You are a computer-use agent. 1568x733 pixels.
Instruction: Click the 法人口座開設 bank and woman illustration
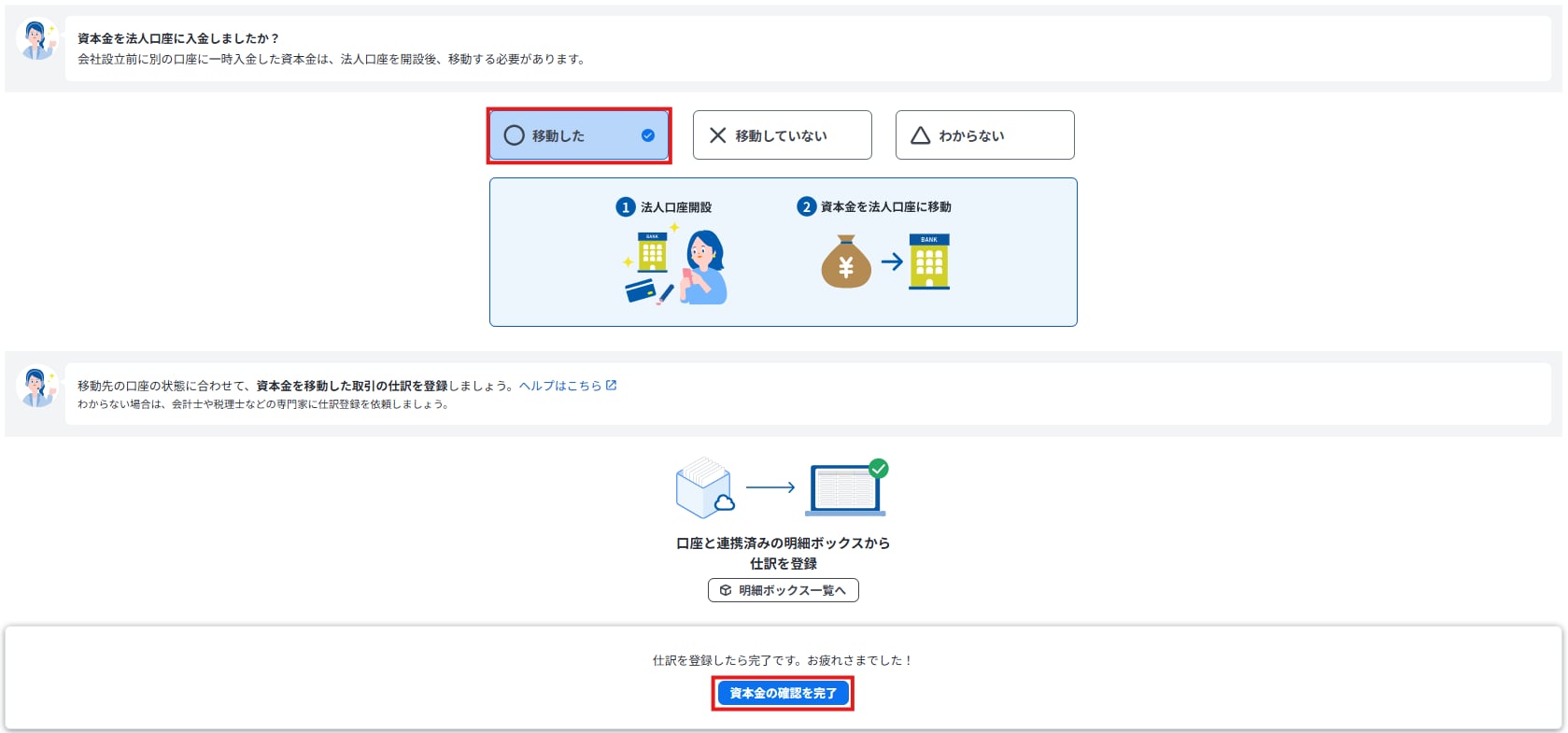click(675, 264)
